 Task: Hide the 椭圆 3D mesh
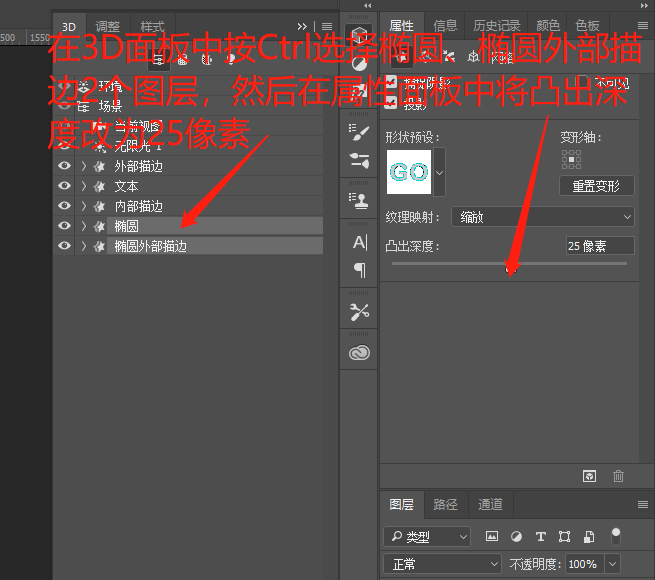click(x=64, y=226)
